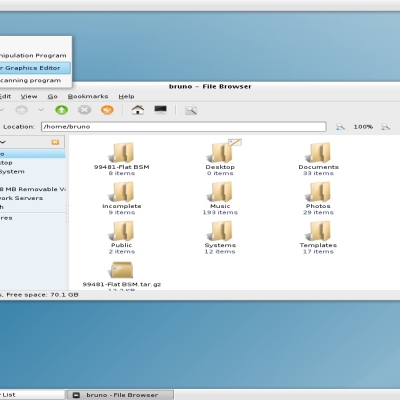Click the 33 items label under Documents
This screenshot has height=400, width=400.
coord(318,173)
